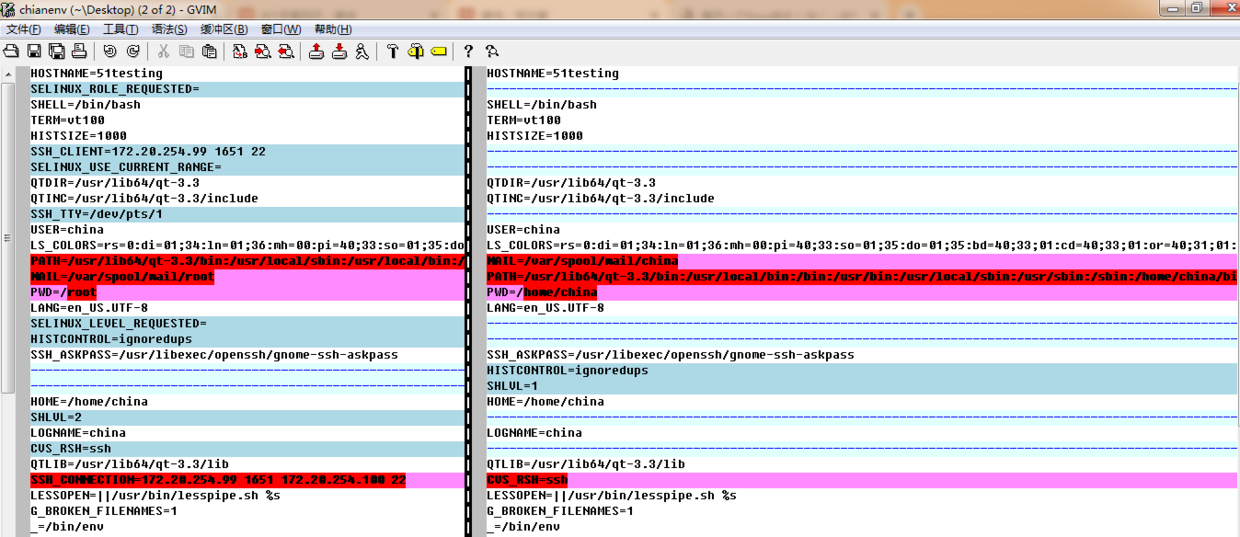Open the 文件(F) menu

pyautogui.click(x=23, y=30)
